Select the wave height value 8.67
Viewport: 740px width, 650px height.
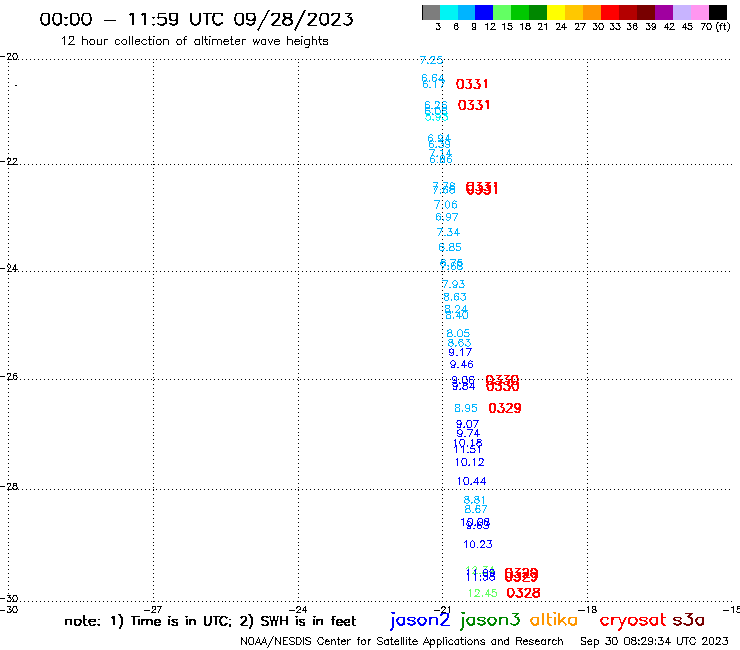tap(476, 509)
